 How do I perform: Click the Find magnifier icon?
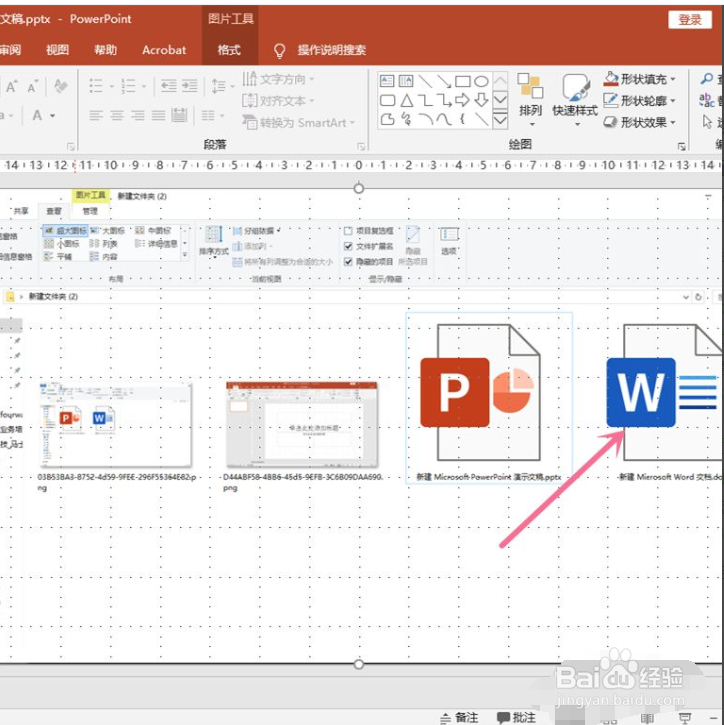707,79
